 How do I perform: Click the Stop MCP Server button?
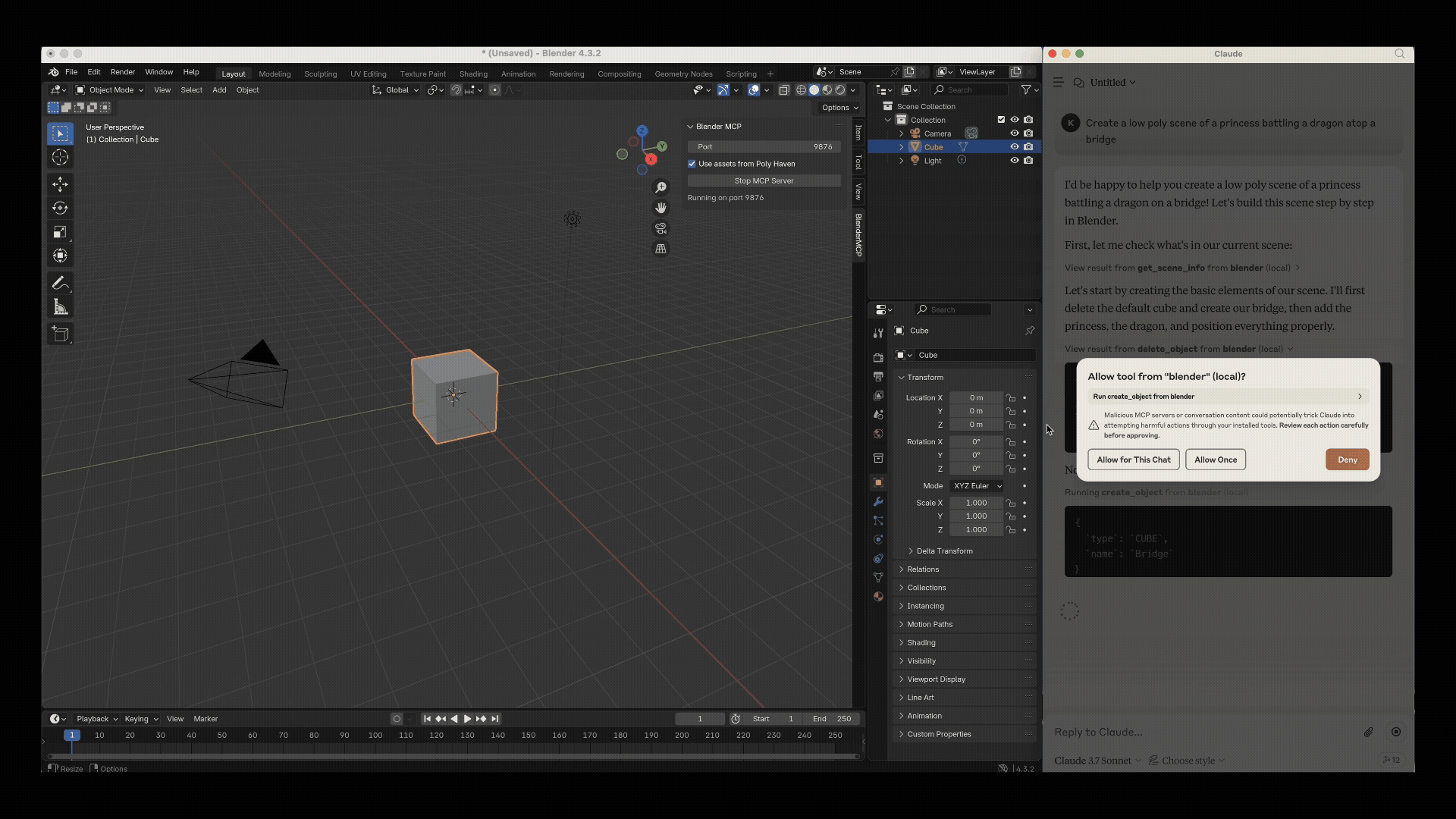point(764,180)
